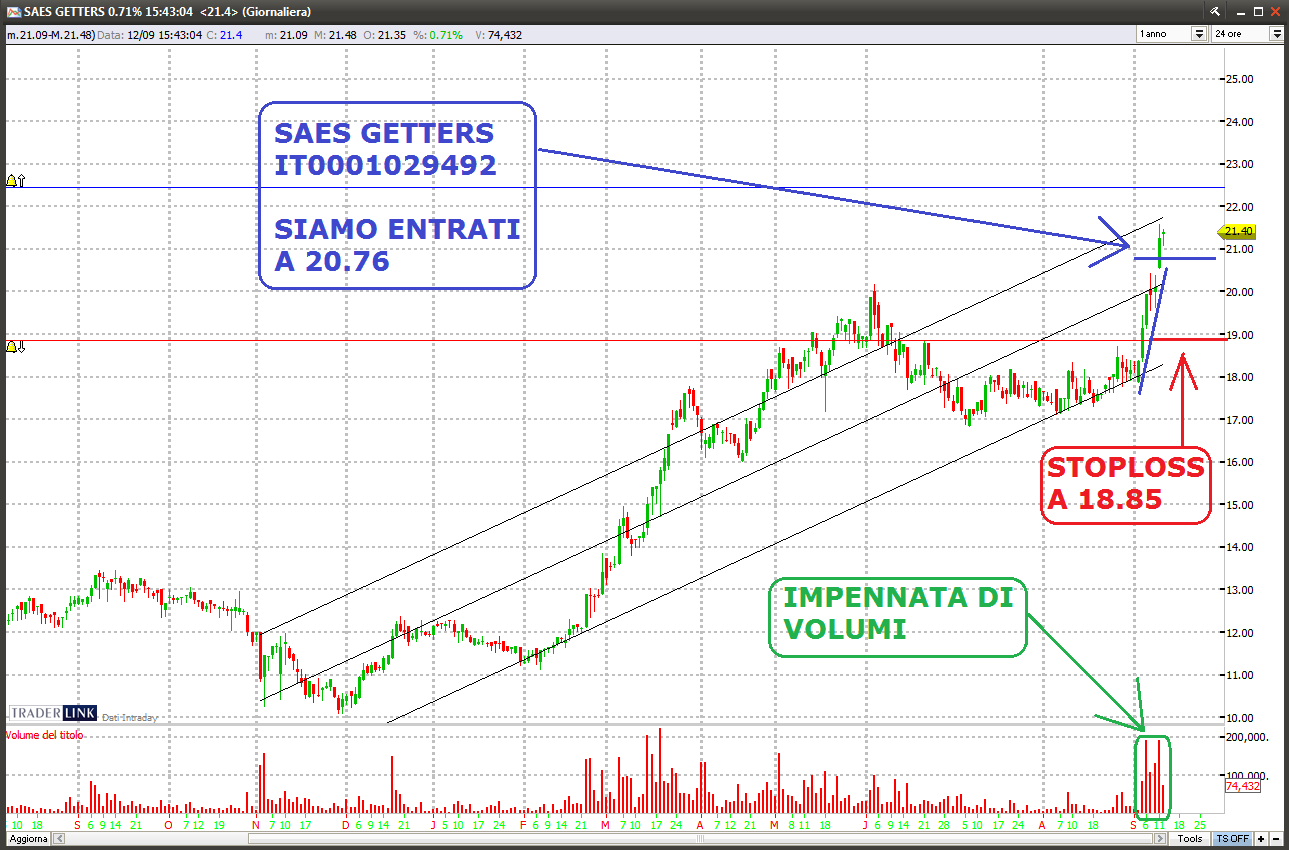Click the 'Volume del titolo' label
The image size is (1289, 850).
45,735
